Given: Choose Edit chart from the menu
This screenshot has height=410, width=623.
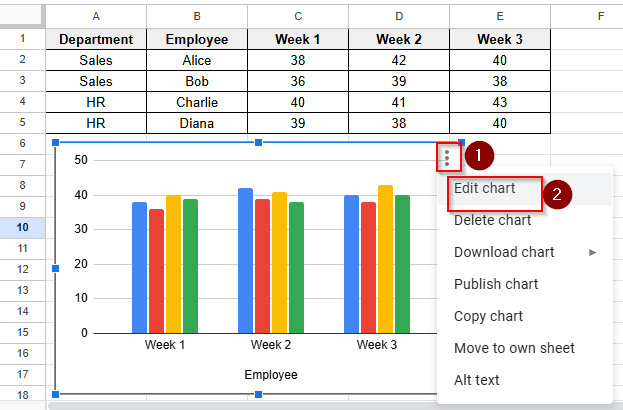Looking at the screenshot, I should point(525,188).
